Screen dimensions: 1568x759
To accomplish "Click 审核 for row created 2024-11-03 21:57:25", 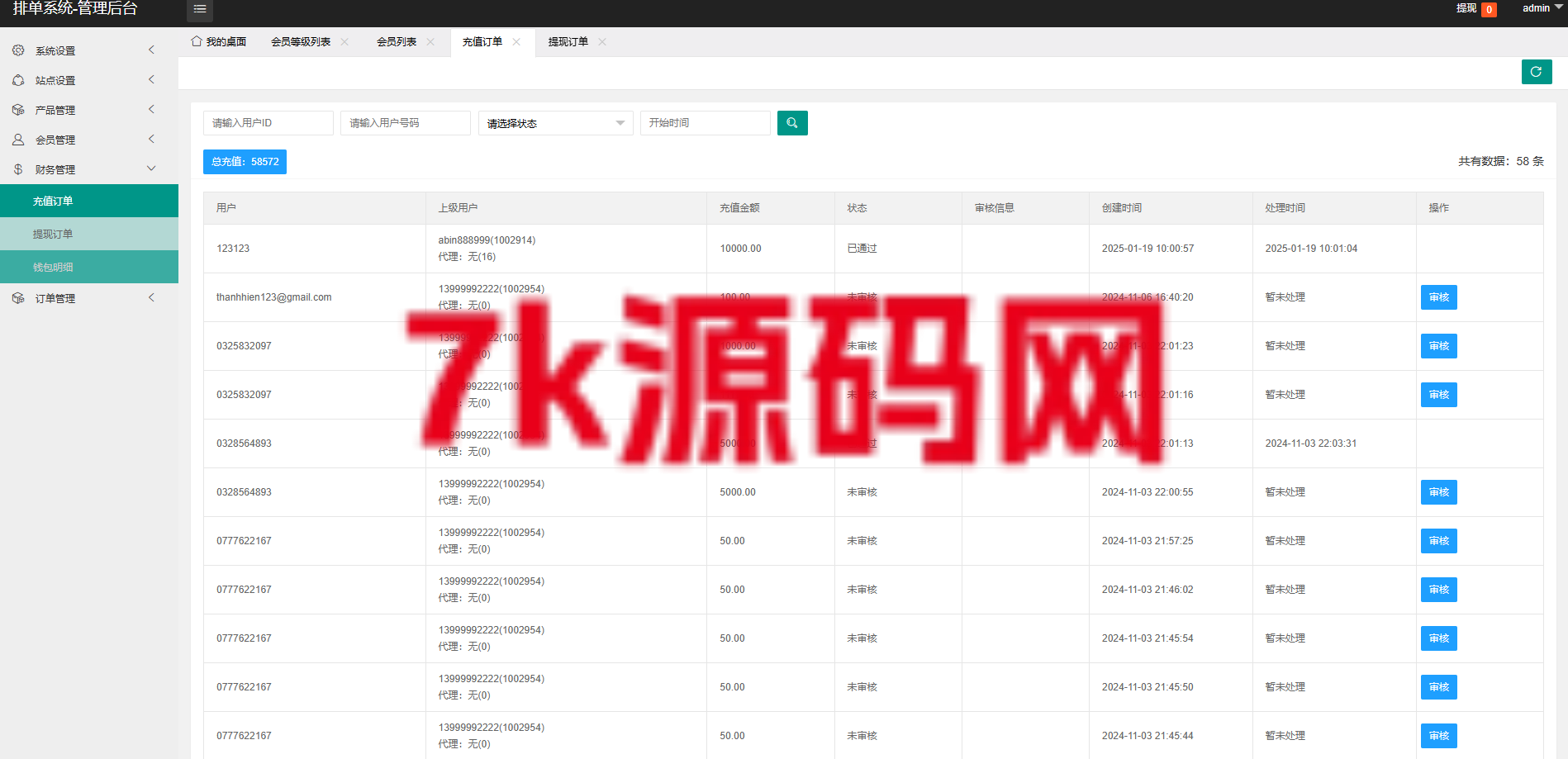I will coord(1439,541).
